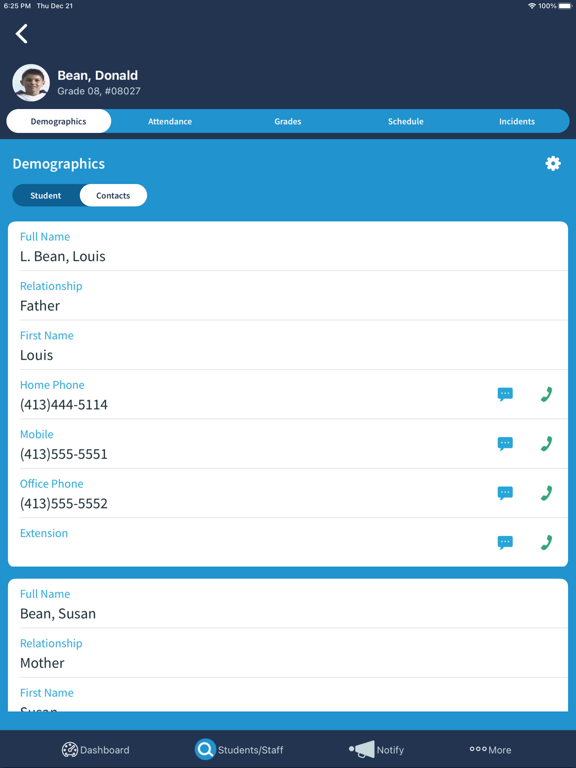Viewport: 576px width, 768px height.
Task: Tap the Extension field label
Action: coord(44,533)
